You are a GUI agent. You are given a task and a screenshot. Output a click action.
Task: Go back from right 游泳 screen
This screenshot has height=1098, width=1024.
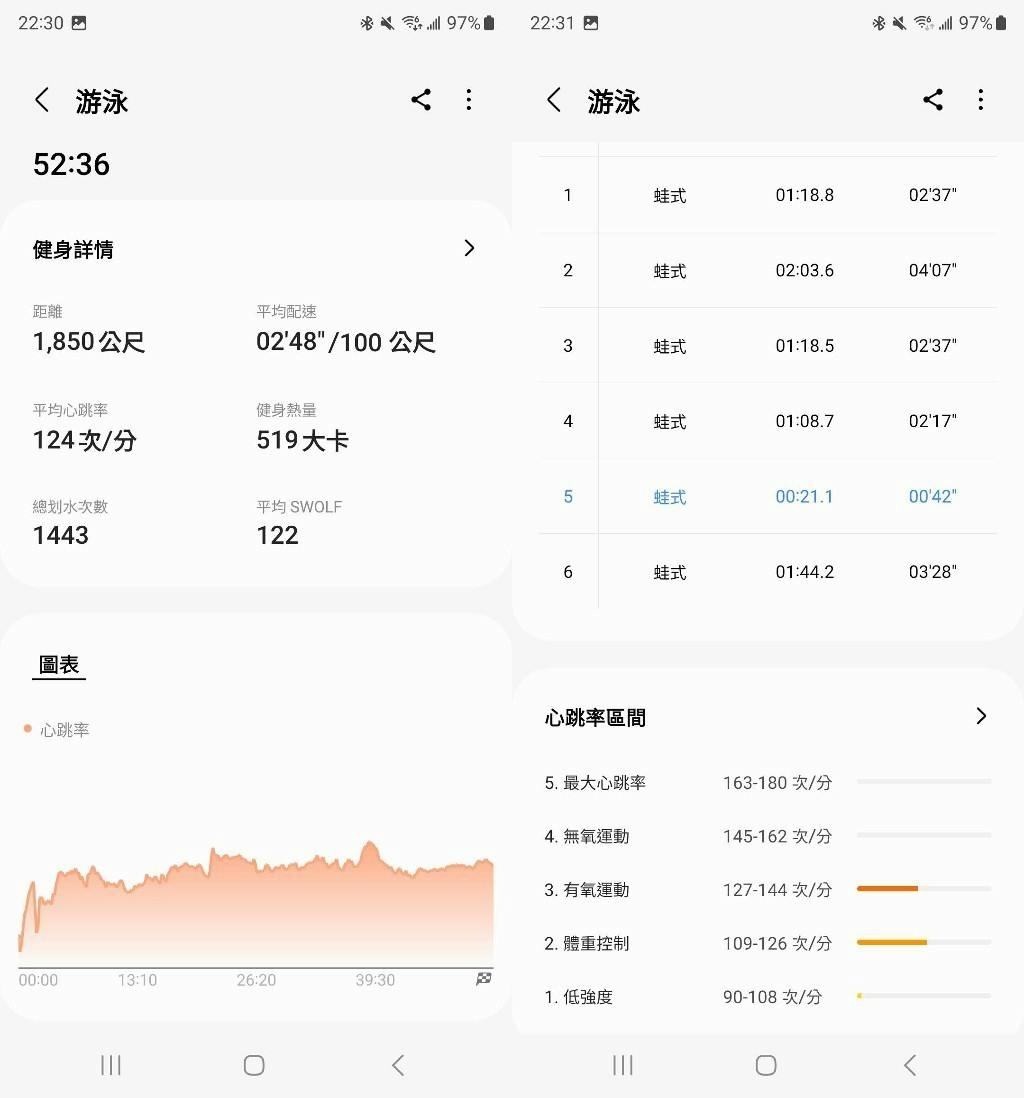pos(554,100)
